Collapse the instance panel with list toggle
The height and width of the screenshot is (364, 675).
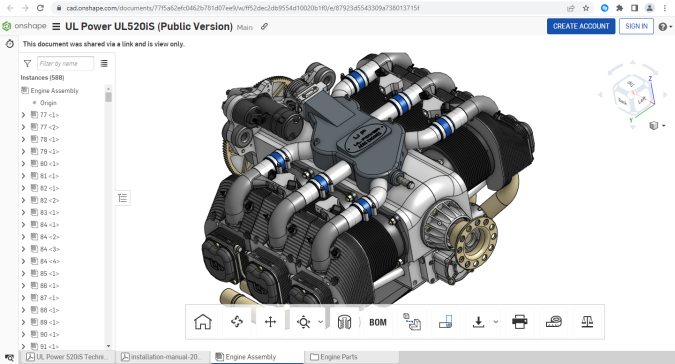123,198
